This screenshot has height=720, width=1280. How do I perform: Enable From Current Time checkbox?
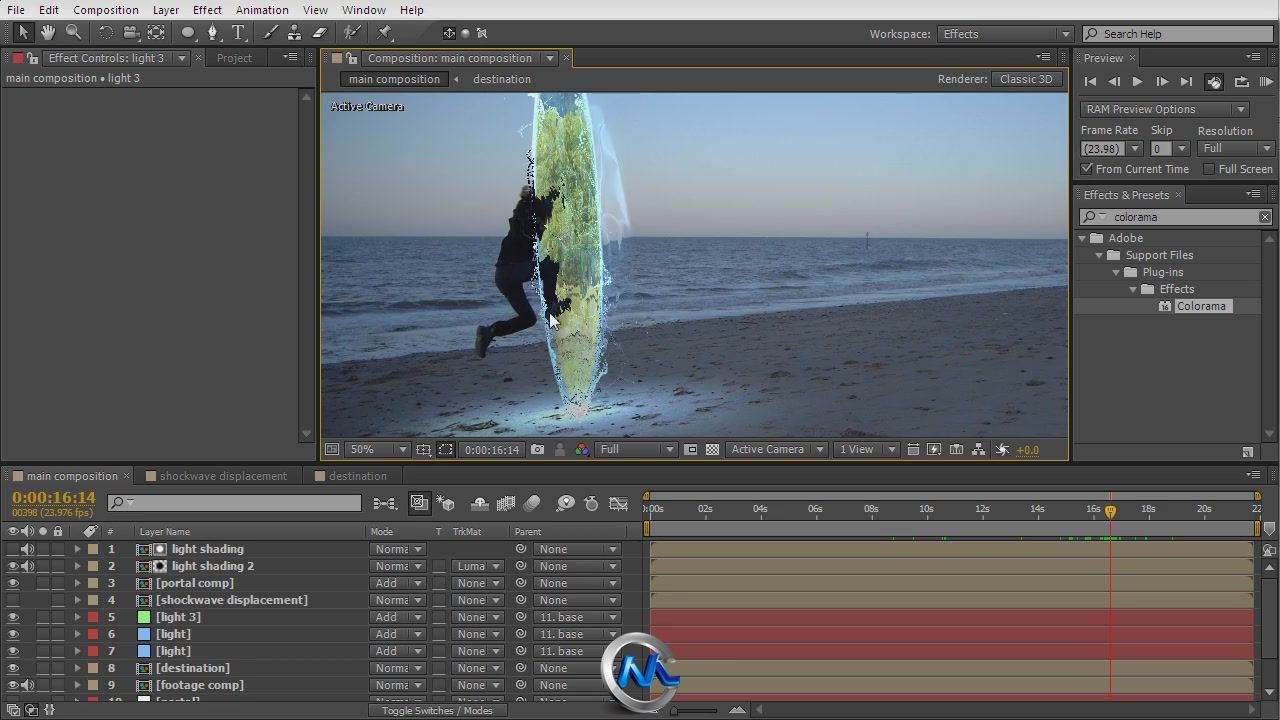pyautogui.click(x=1087, y=169)
